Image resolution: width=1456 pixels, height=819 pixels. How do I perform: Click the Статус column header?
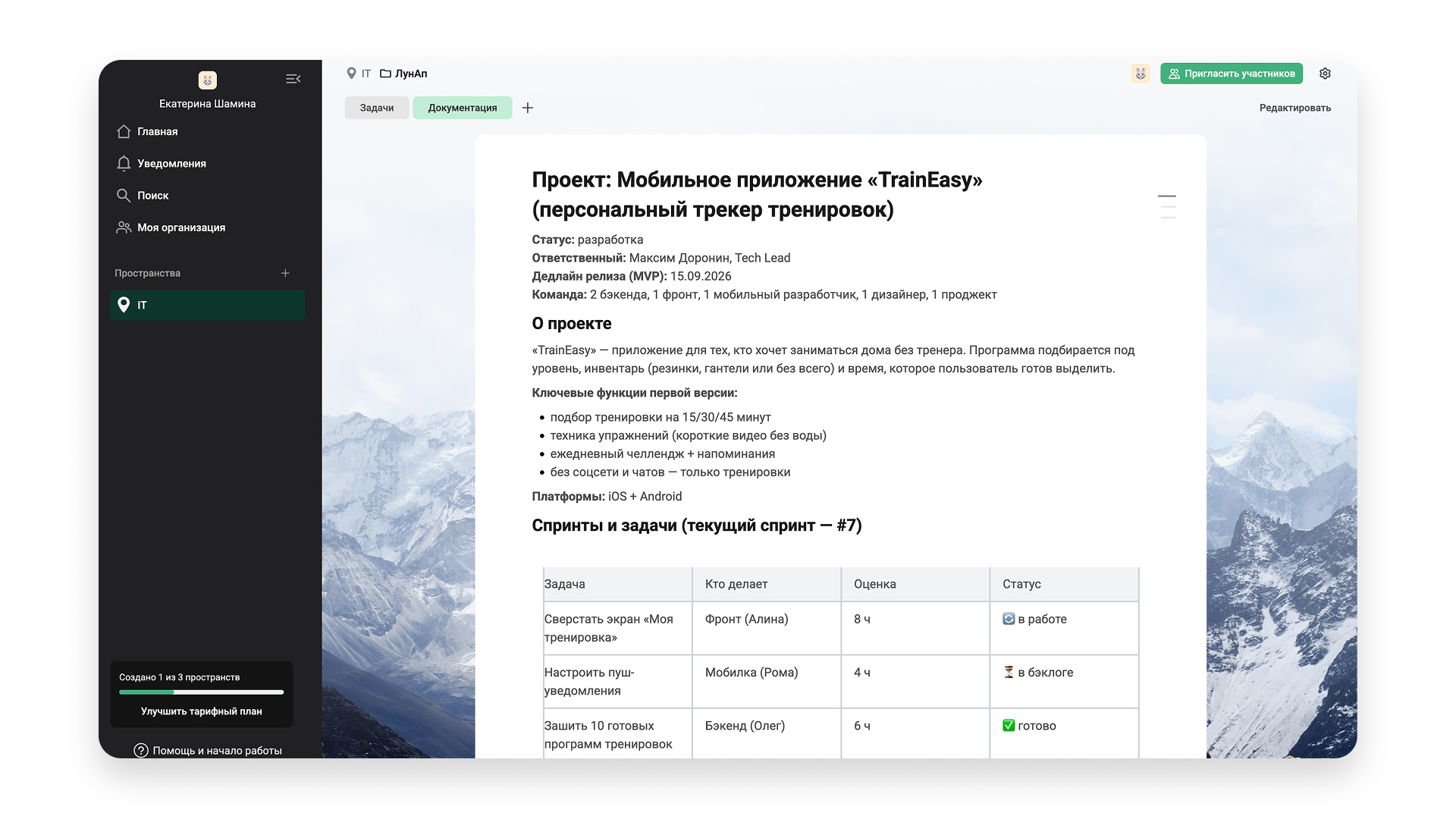[x=1063, y=584]
